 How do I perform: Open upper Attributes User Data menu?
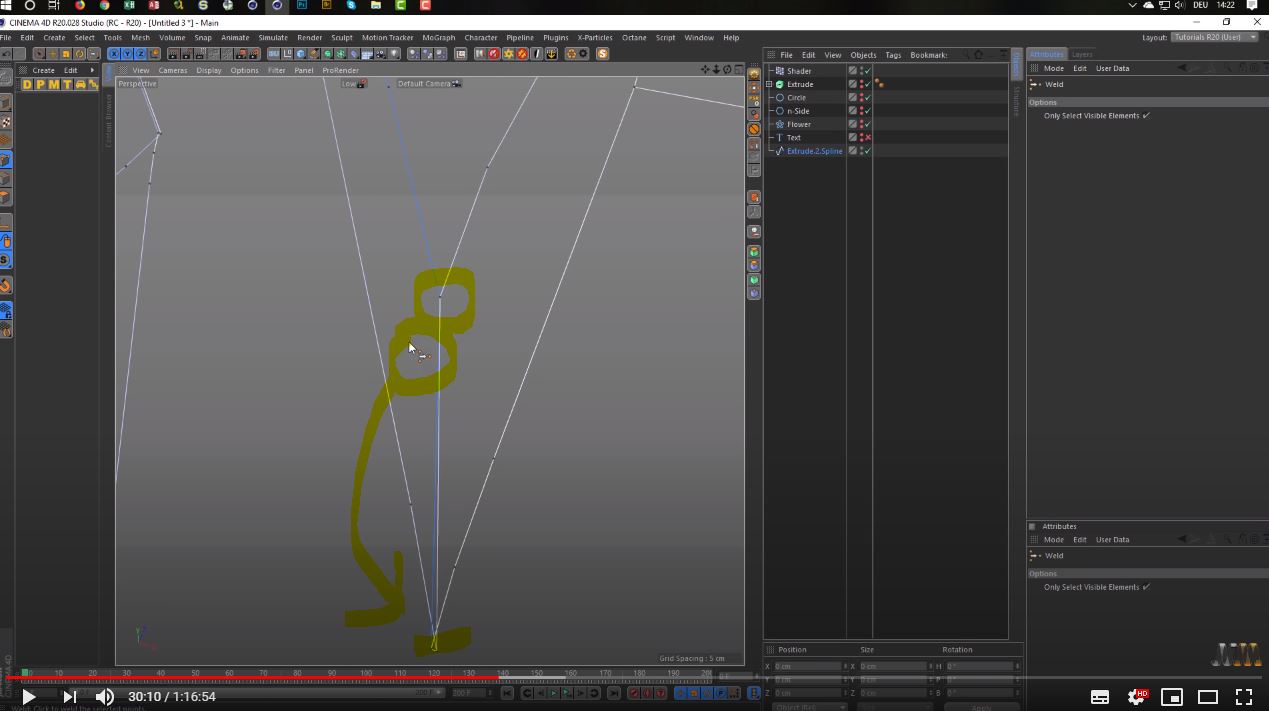click(x=1113, y=68)
